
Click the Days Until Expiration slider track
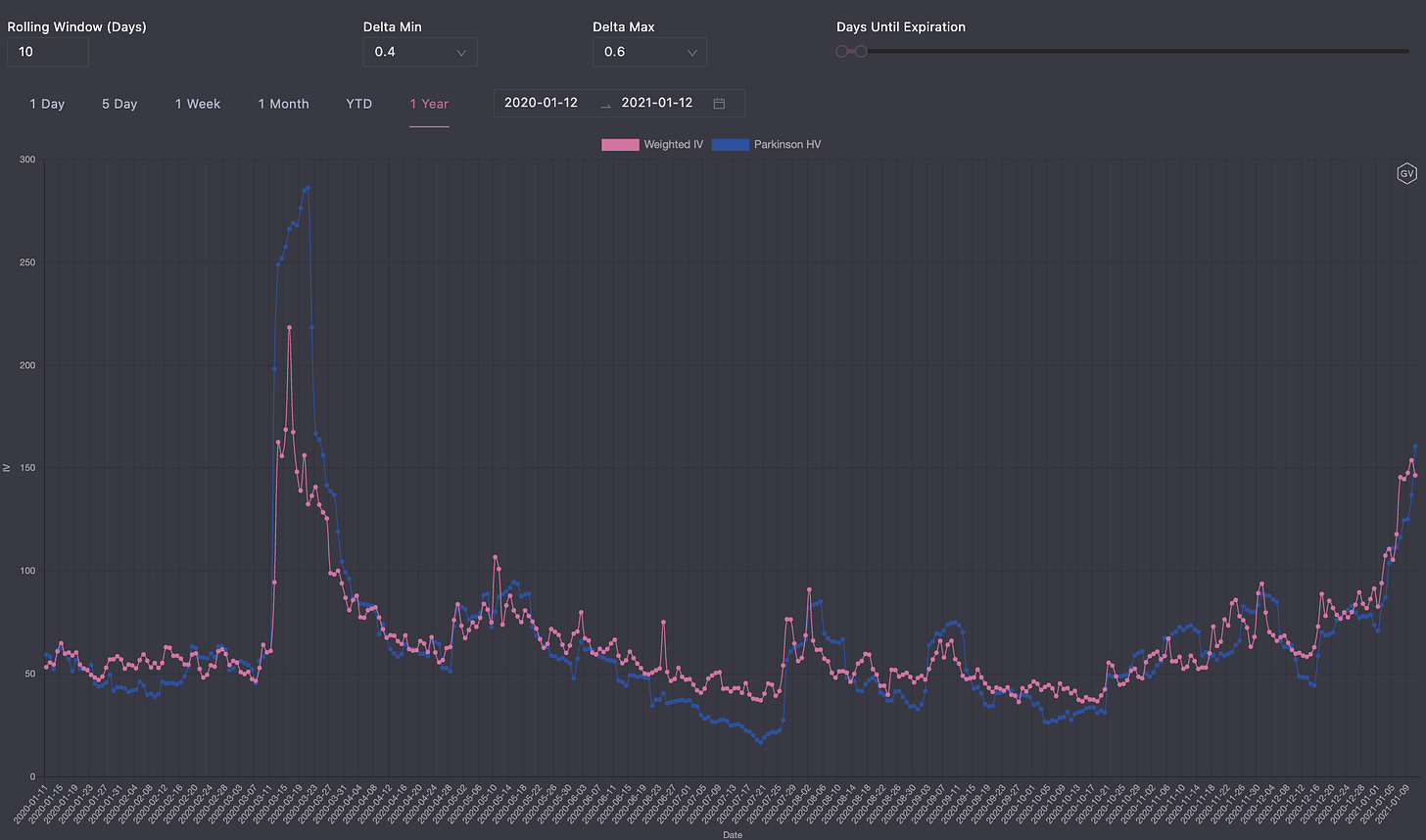point(1122,51)
